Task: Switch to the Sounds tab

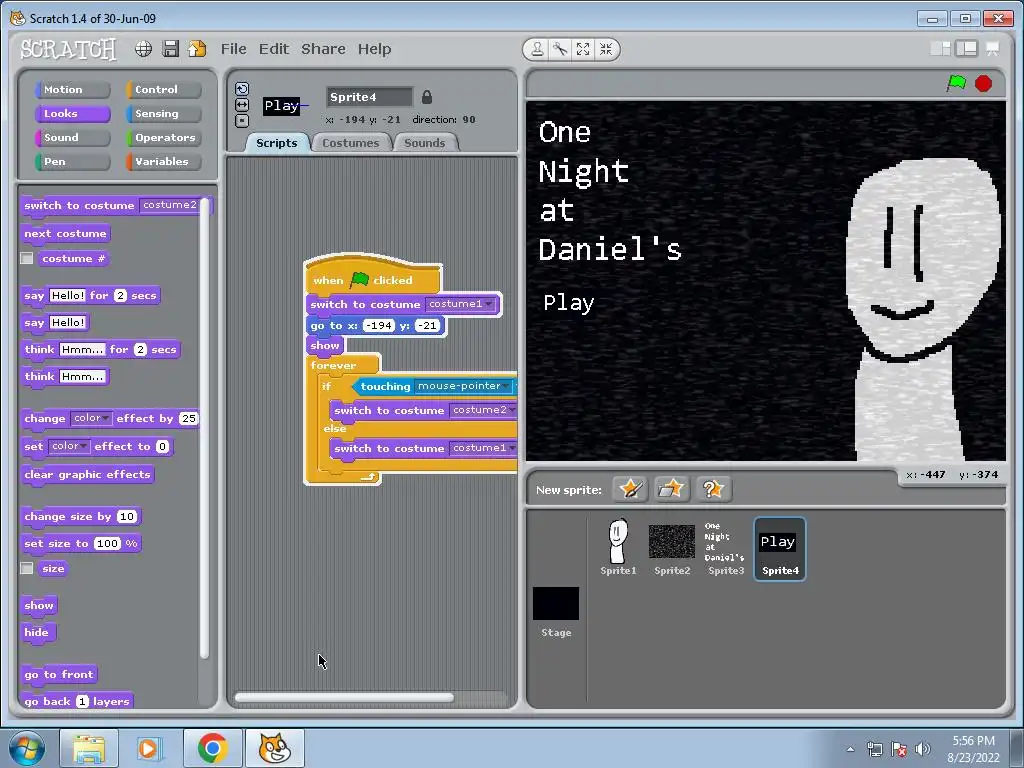Action: tap(424, 143)
